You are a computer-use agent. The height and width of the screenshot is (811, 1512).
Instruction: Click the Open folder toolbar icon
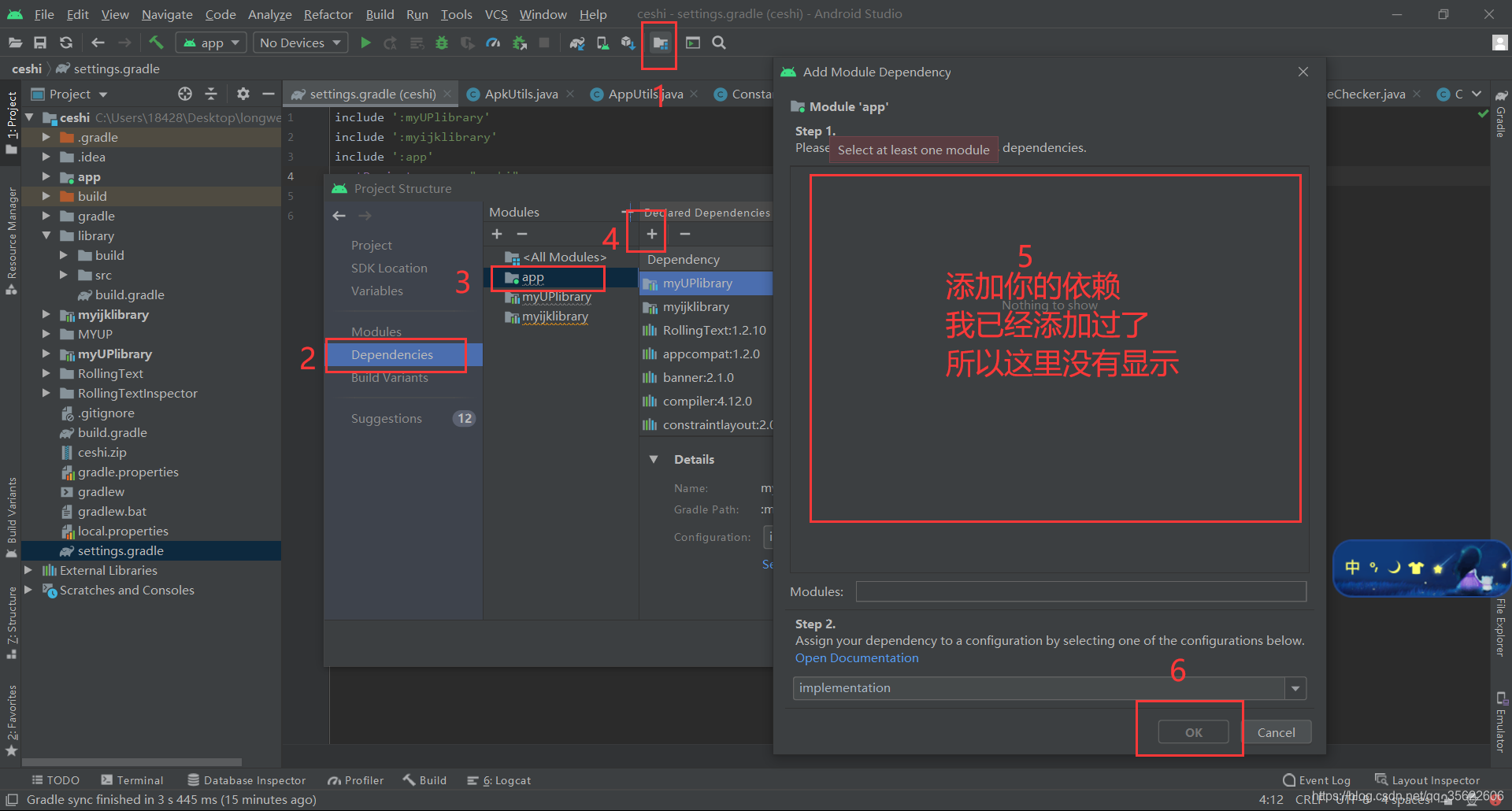[15, 43]
